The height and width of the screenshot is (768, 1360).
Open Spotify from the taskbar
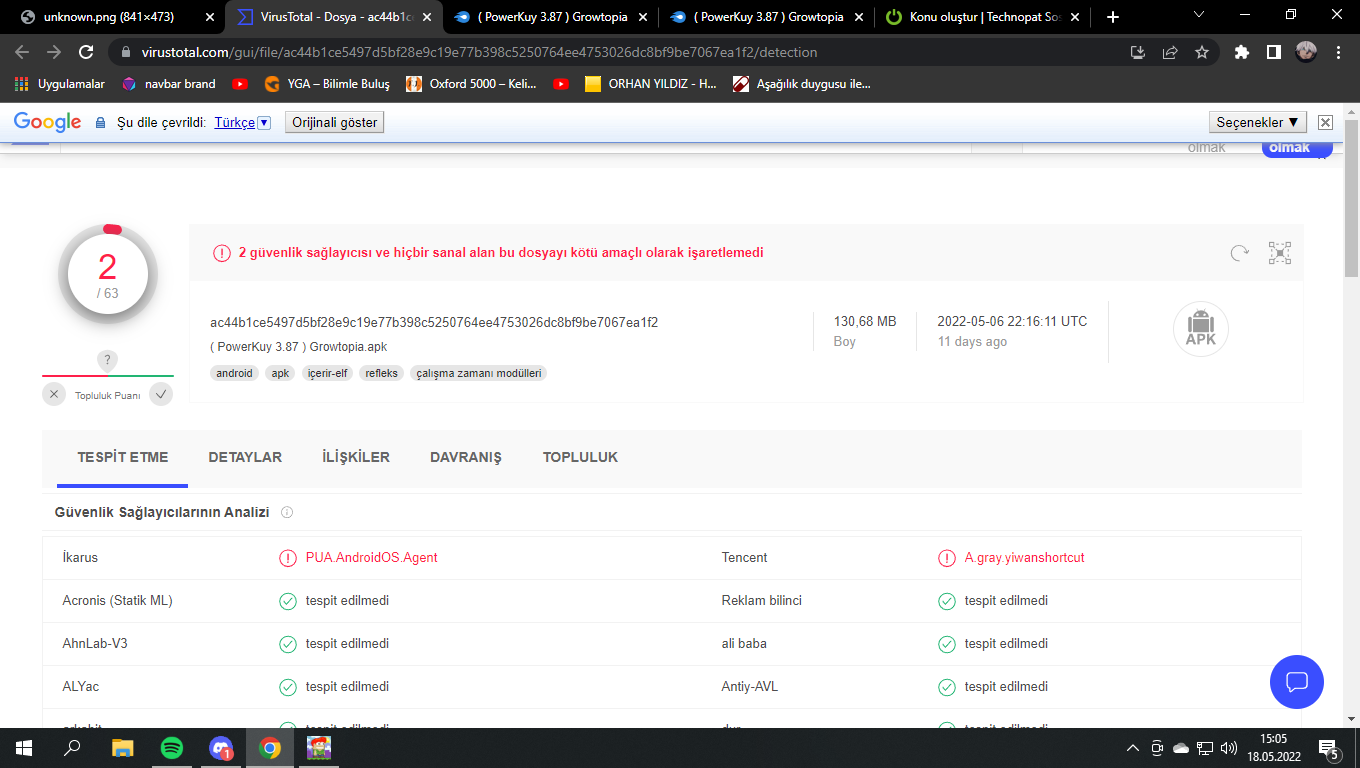click(172, 748)
